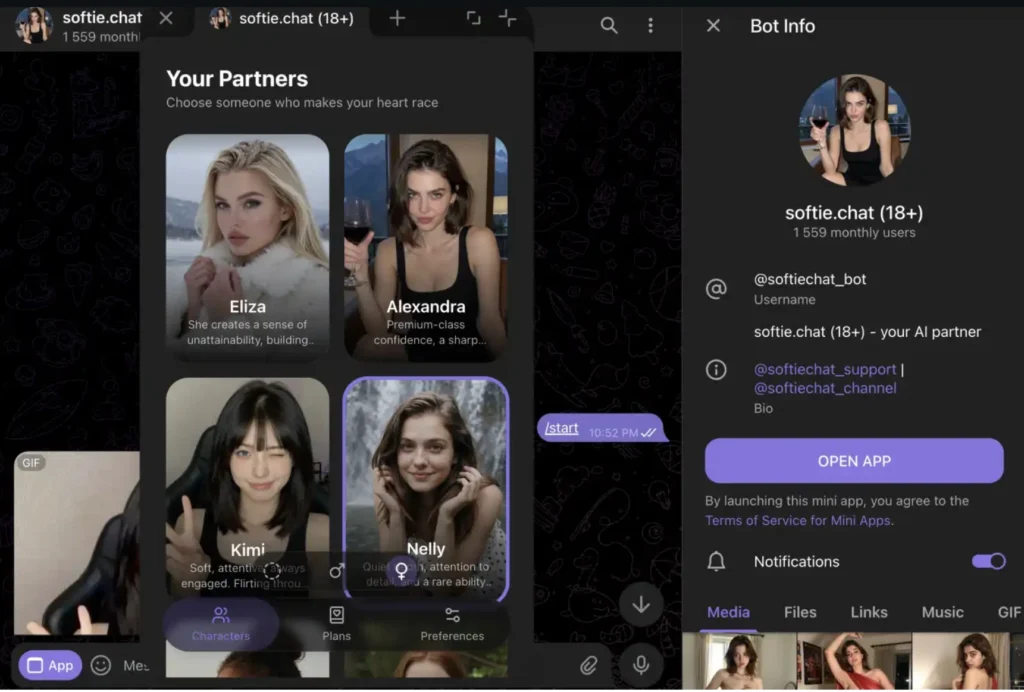Switch to the Files tab

[800, 612]
